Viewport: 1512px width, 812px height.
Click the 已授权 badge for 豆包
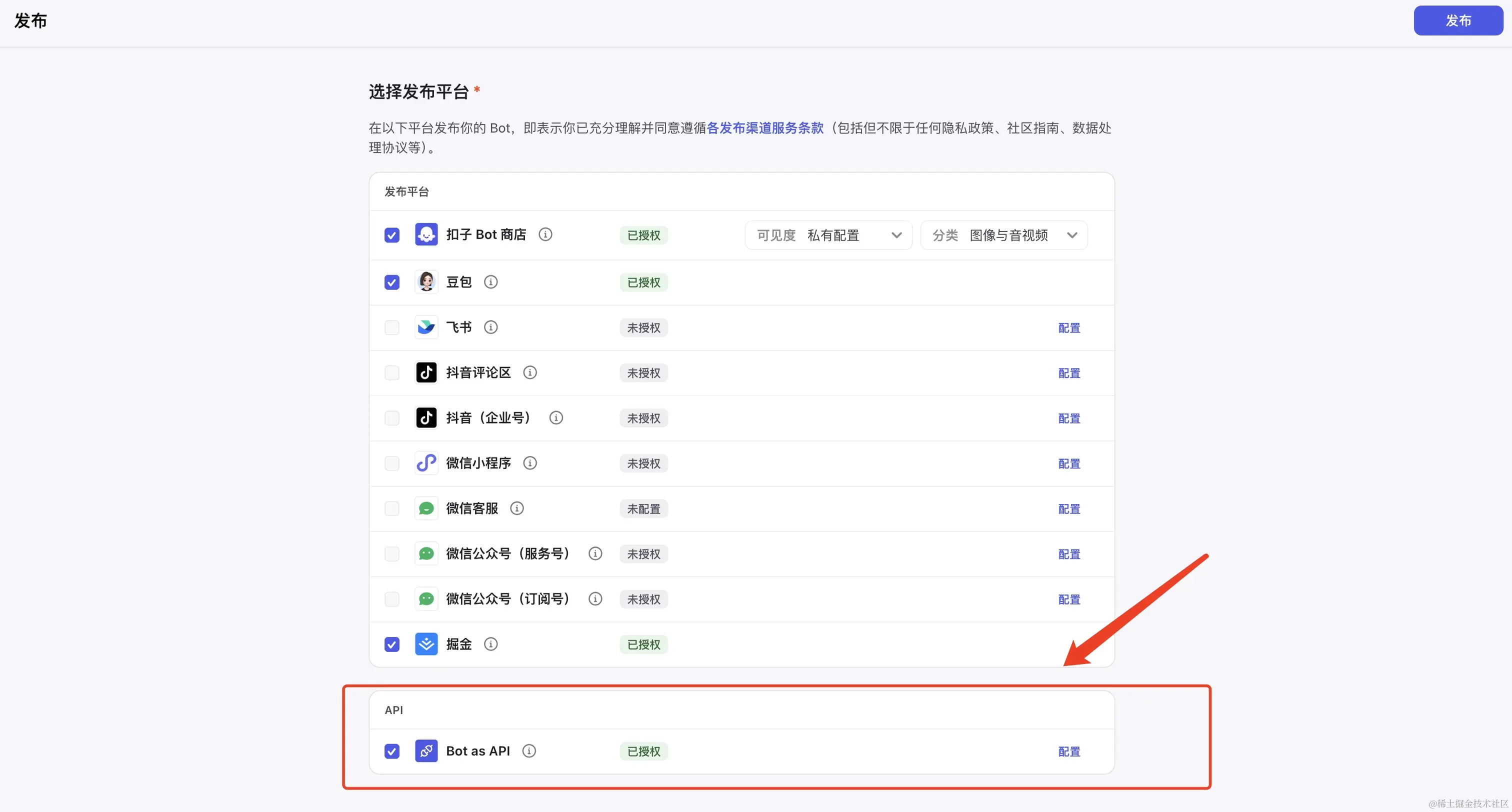click(643, 282)
